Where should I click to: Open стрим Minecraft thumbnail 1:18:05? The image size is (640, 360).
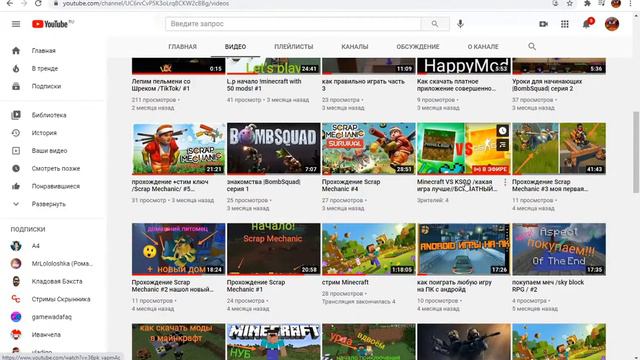[369, 249]
